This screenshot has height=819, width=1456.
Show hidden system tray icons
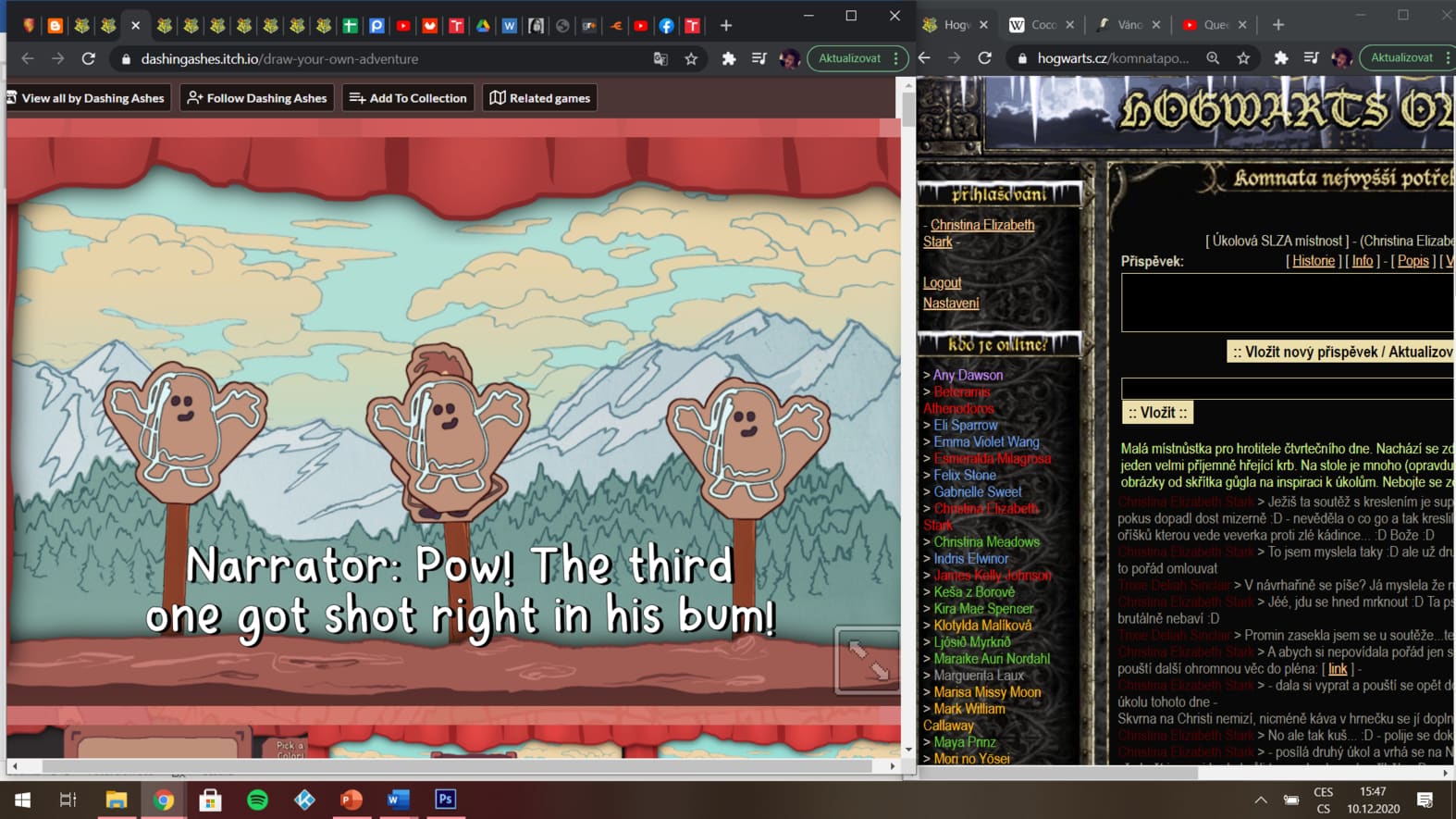point(1261,800)
